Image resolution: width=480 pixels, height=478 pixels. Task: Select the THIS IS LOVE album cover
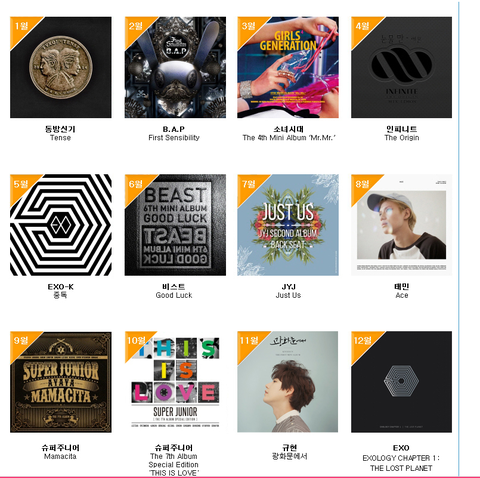pos(175,382)
